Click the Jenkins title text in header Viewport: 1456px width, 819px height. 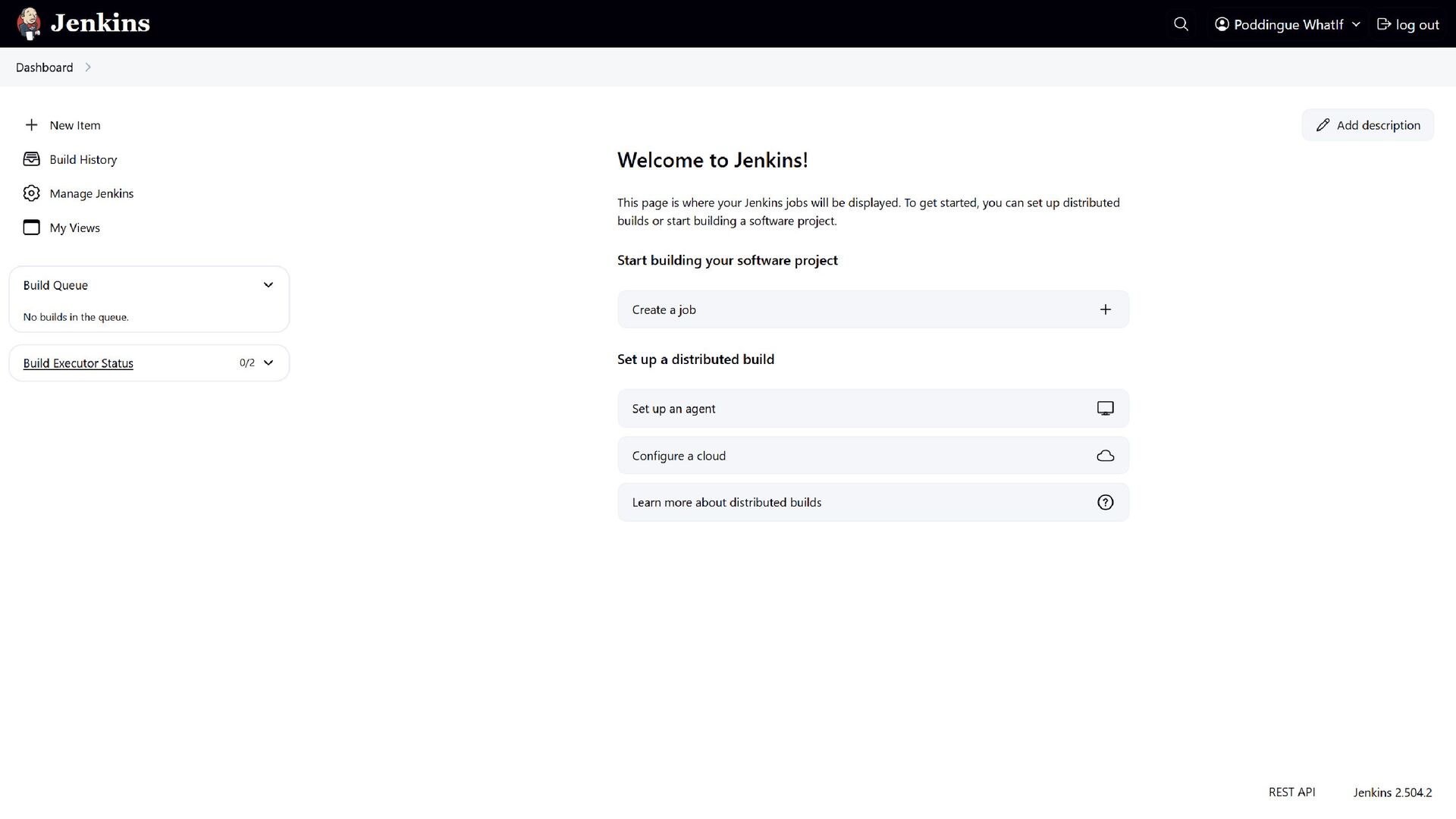(100, 24)
